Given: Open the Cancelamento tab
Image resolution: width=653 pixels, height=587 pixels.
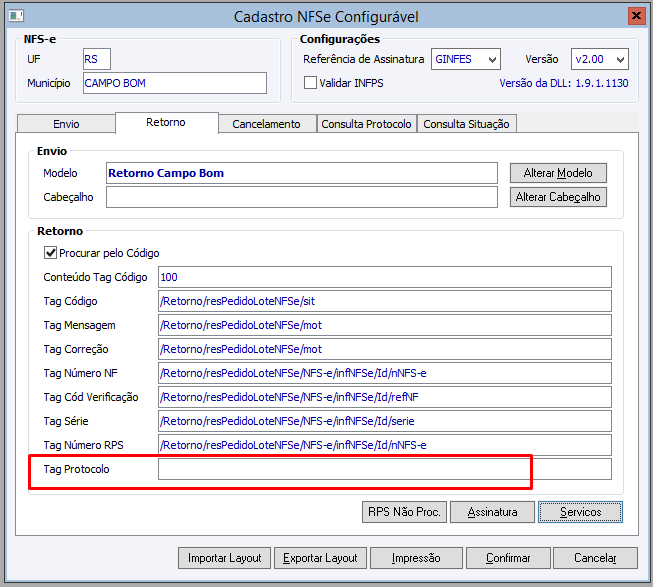Looking at the screenshot, I should 267,124.
